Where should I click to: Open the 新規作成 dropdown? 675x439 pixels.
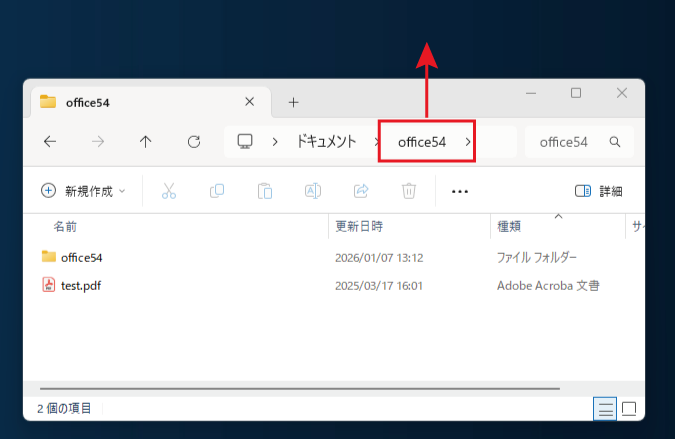[x=83, y=191]
